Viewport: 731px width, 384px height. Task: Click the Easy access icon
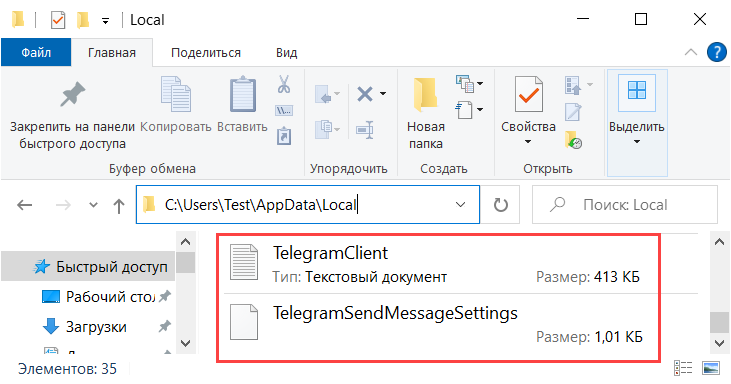click(464, 110)
